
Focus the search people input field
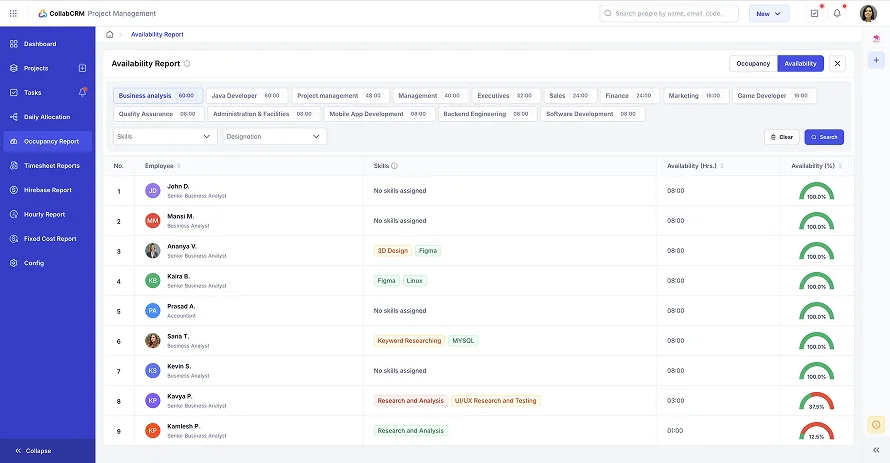click(x=669, y=14)
